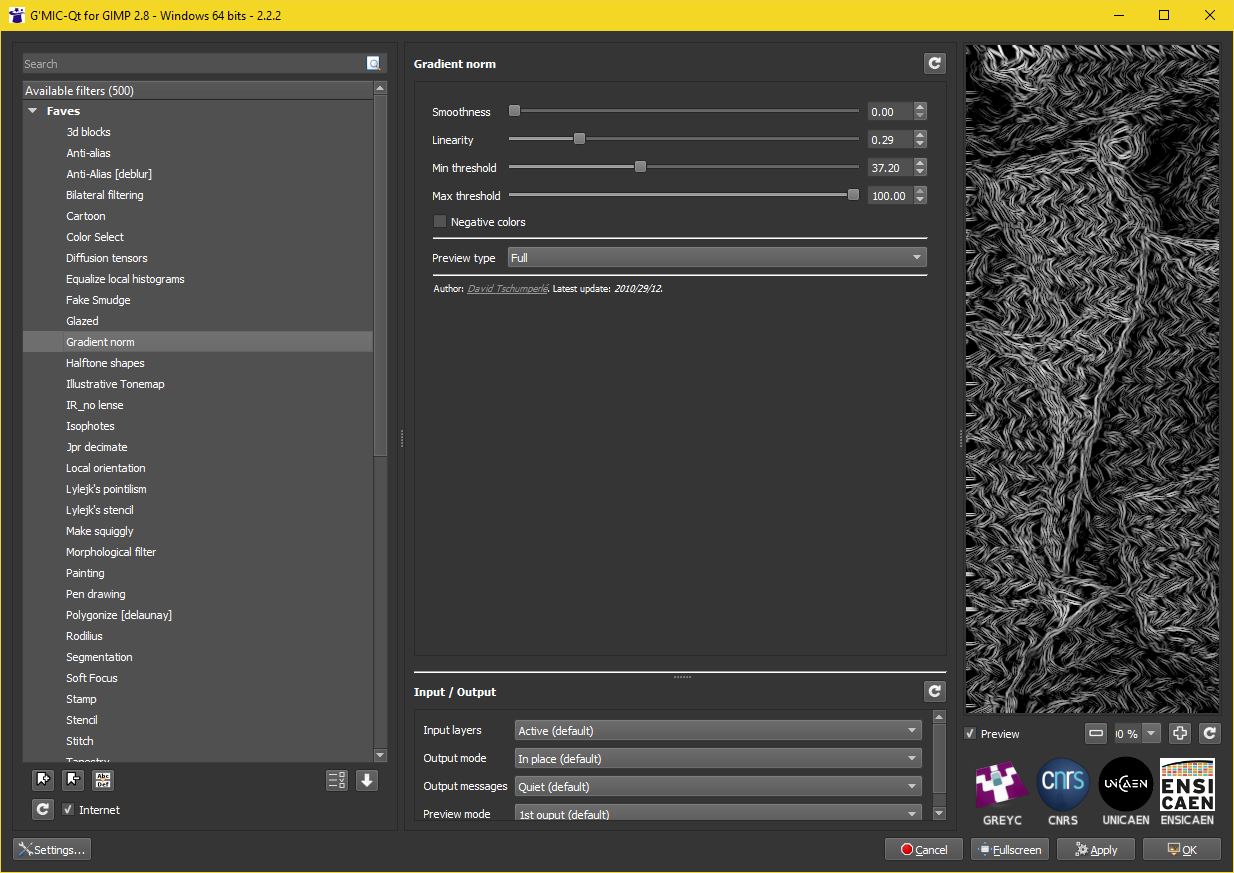1234x873 pixels.
Task: Select the Cartoon filter
Action: pos(86,216)
